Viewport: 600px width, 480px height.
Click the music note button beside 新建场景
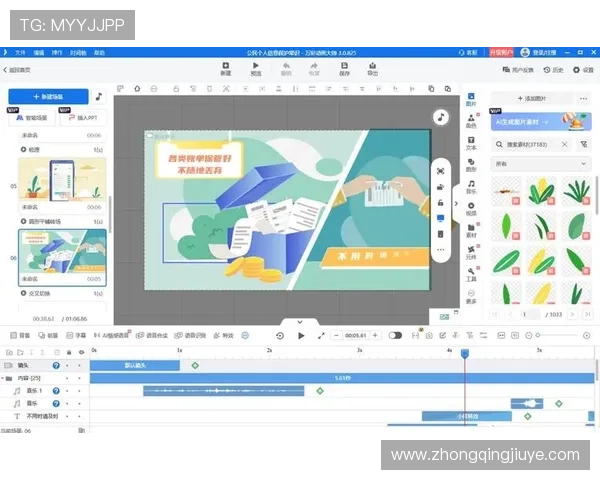point(98,97)
